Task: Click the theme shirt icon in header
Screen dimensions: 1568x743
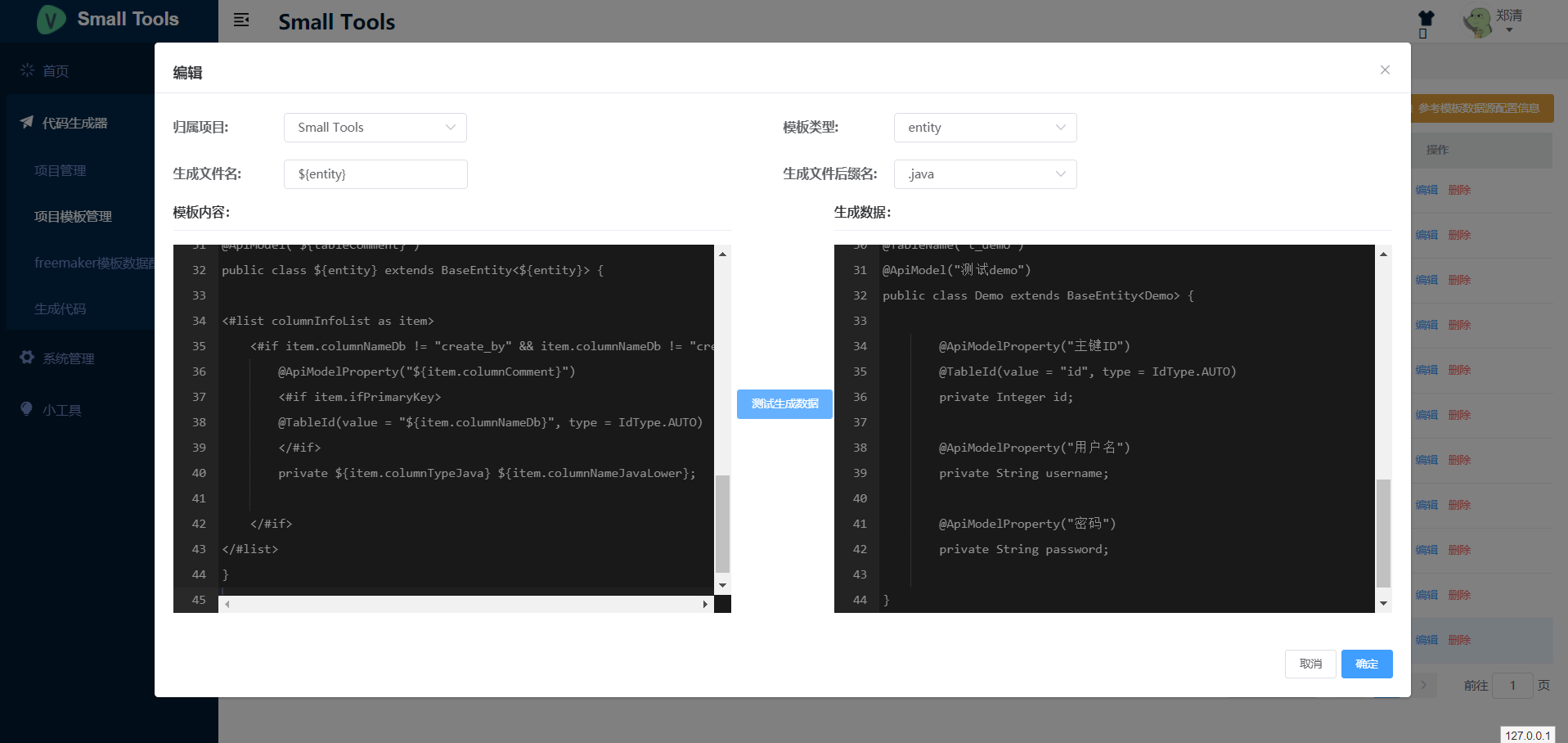Action: coord(1426,18)
